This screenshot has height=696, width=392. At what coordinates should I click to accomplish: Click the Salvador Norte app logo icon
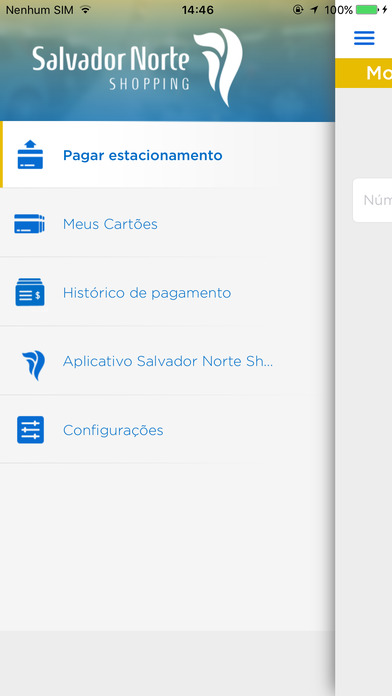tap(34, 365)
